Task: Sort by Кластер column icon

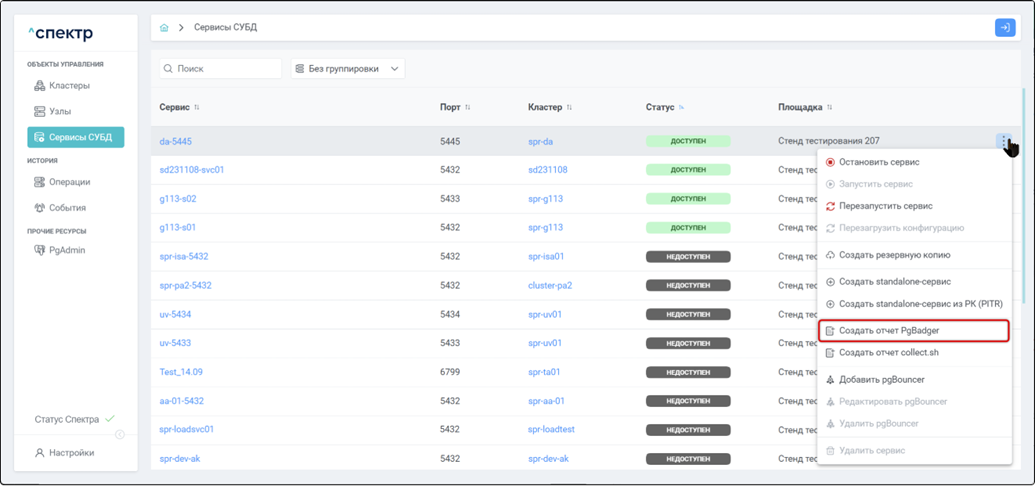Action: click(570, 108)
